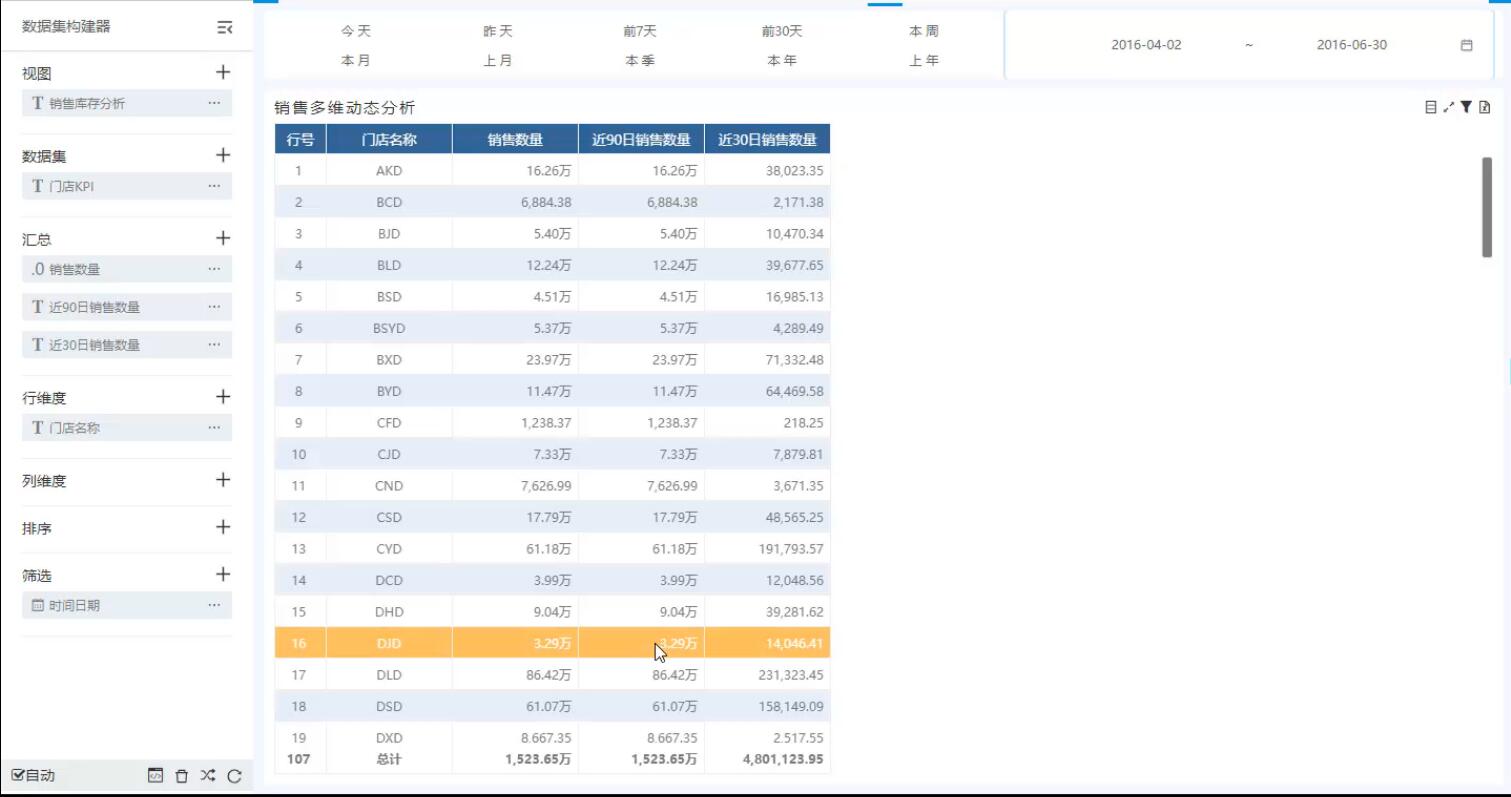1511x797 pixels.
Task: Select the 前30天 quick date option
Action: click(782, 31)
